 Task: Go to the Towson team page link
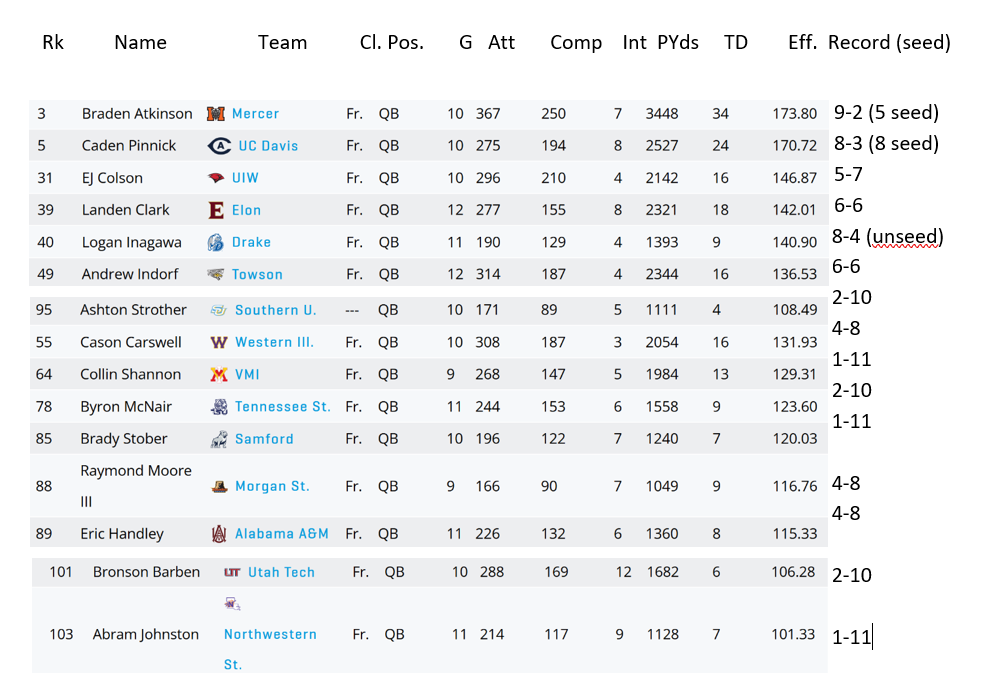(257, 274)
